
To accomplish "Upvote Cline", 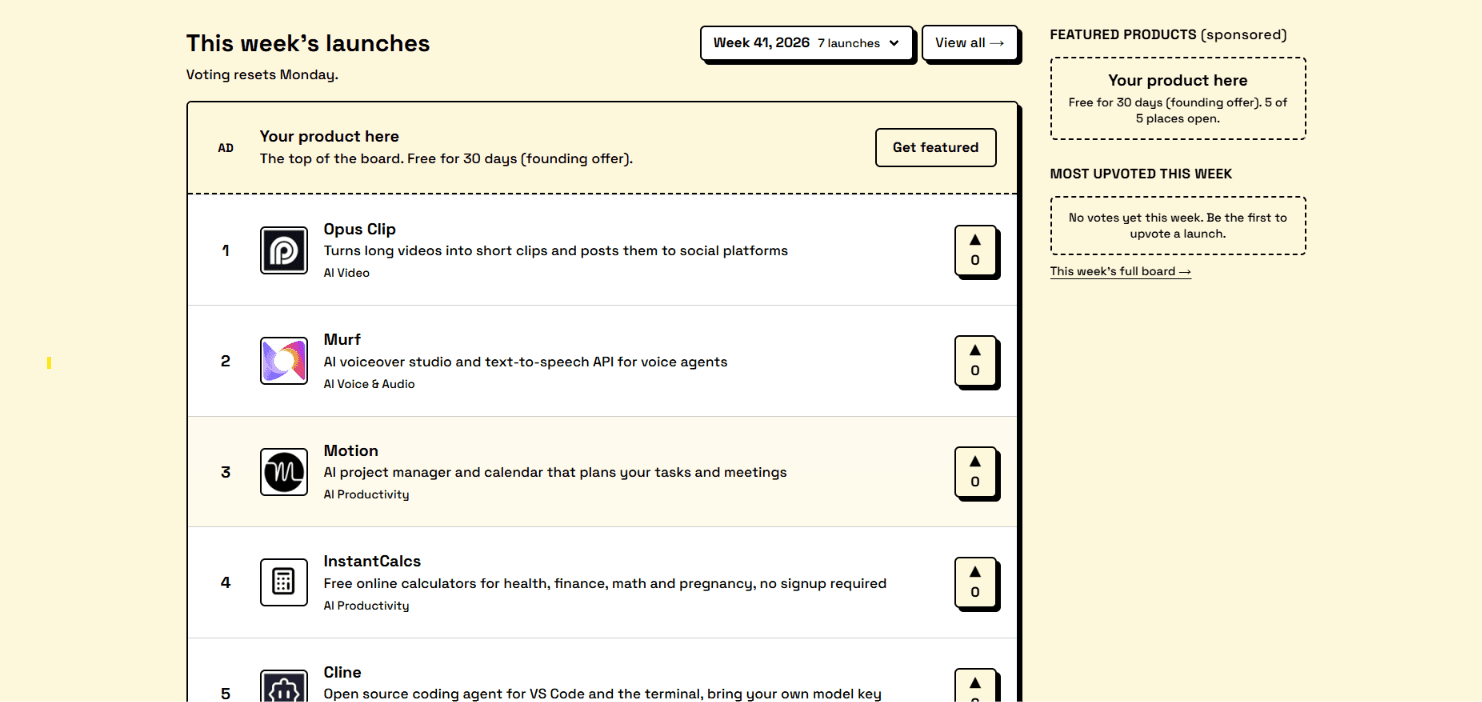I will tap(975, 686).
